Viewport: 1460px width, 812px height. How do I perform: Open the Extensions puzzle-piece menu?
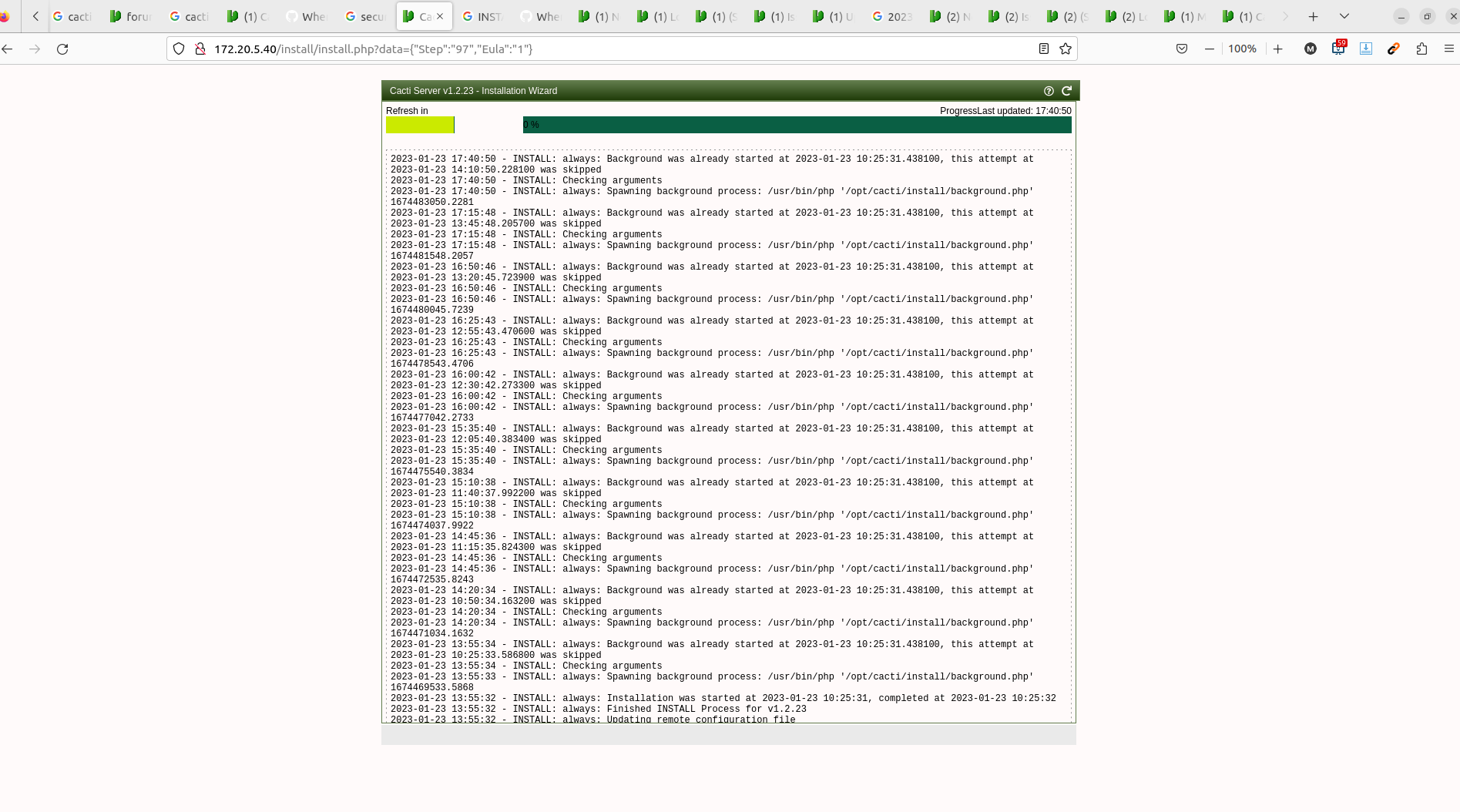point(1421,49)
